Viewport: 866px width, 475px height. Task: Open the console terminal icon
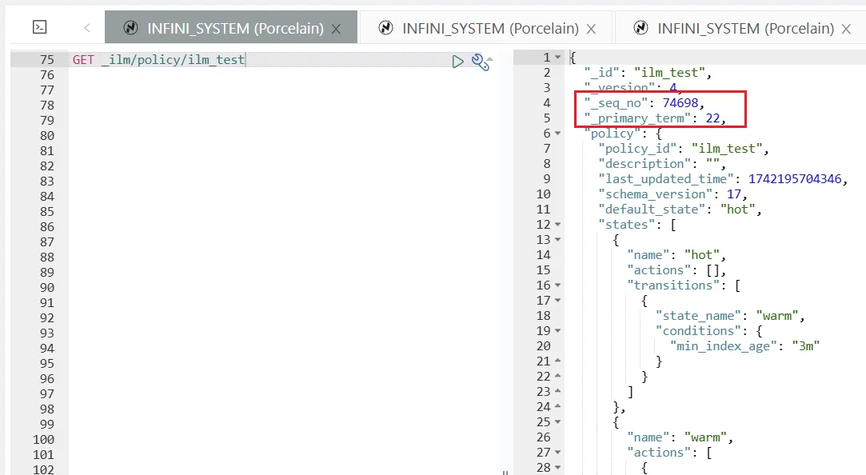(x=40, y=27)
